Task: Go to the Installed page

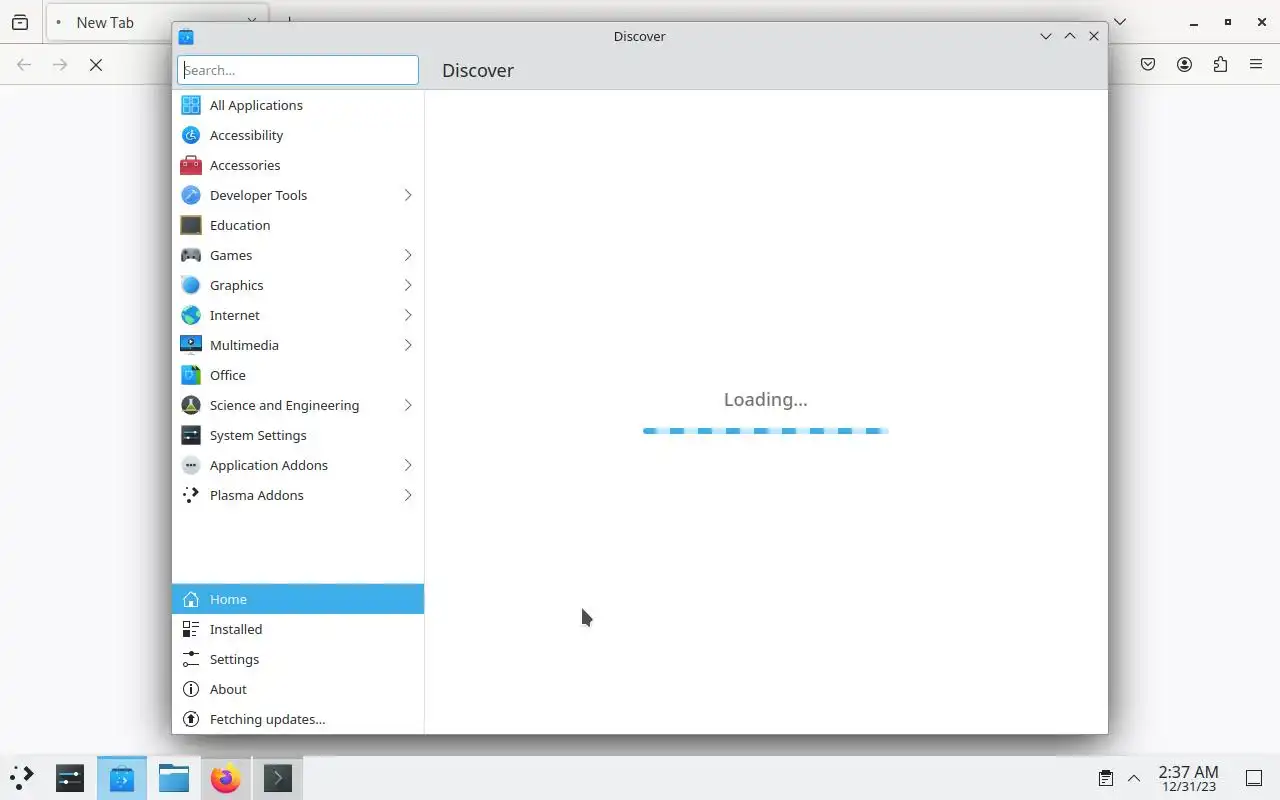Action: (x=298, y=629)
